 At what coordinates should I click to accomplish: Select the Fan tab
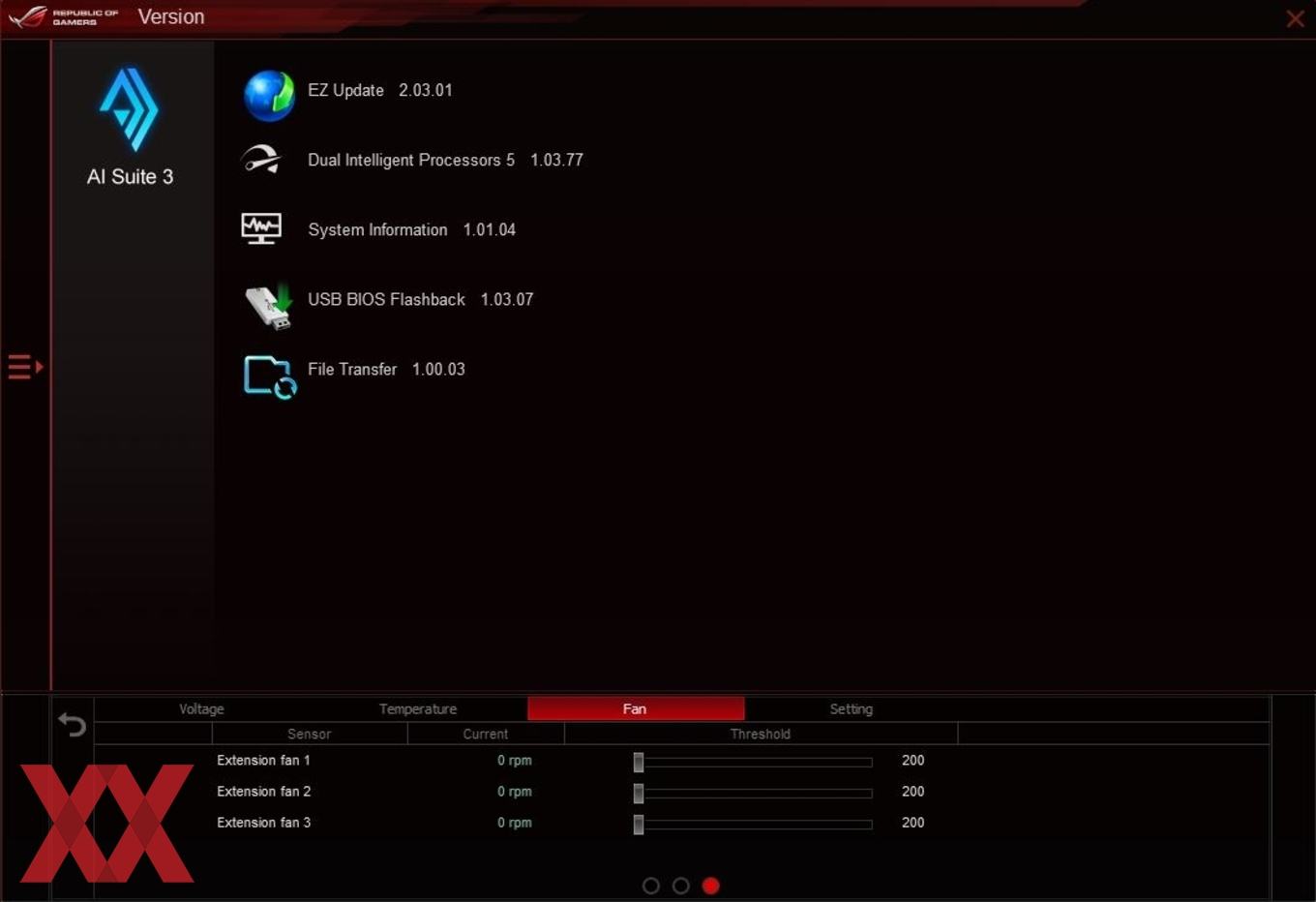tap(635, 709)
